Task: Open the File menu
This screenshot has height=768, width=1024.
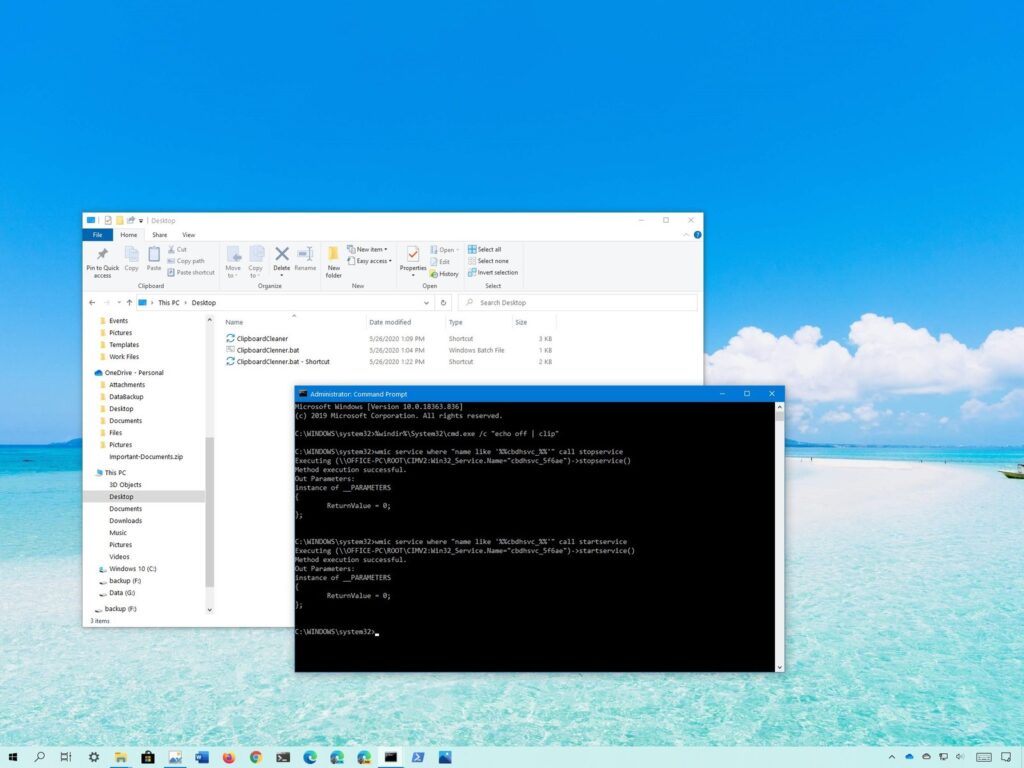Action: point(97,234)
